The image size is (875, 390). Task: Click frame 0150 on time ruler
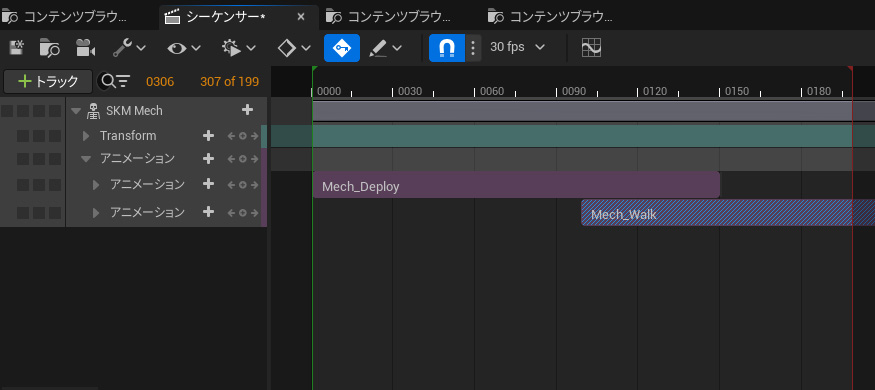pos(737,91)
